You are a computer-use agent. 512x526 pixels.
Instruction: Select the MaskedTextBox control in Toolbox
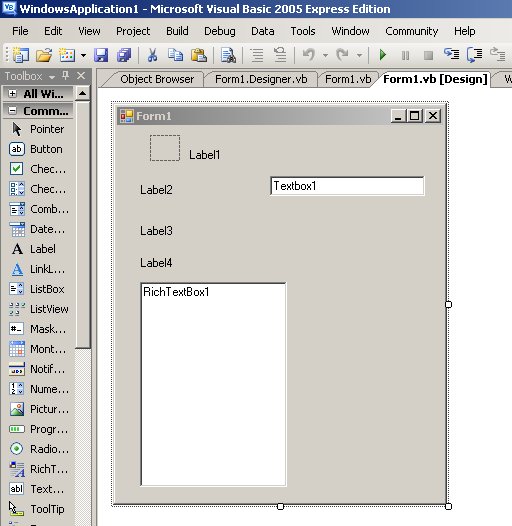click(38, 329)
